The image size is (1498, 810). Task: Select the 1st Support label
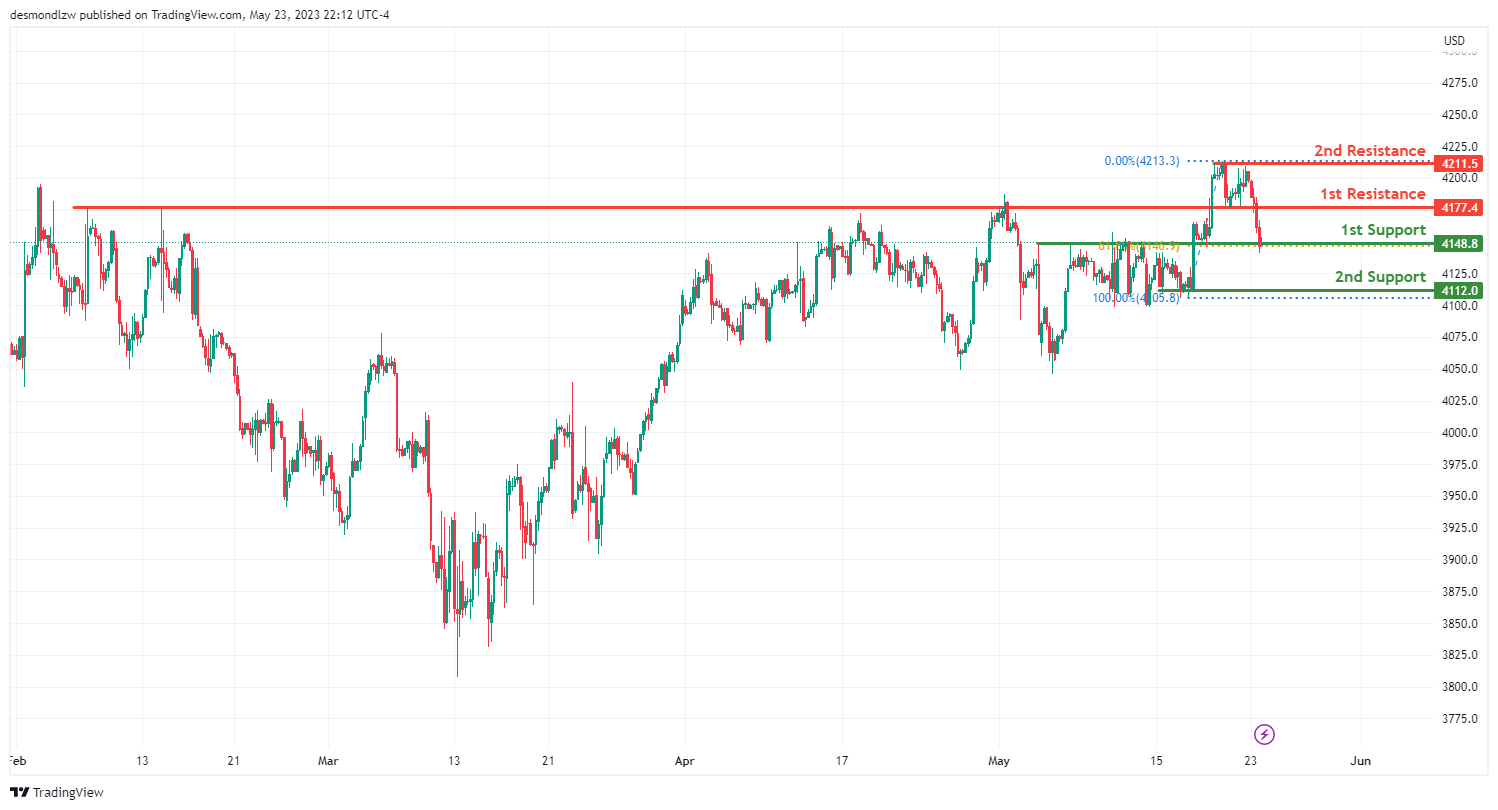(1383, 230)
